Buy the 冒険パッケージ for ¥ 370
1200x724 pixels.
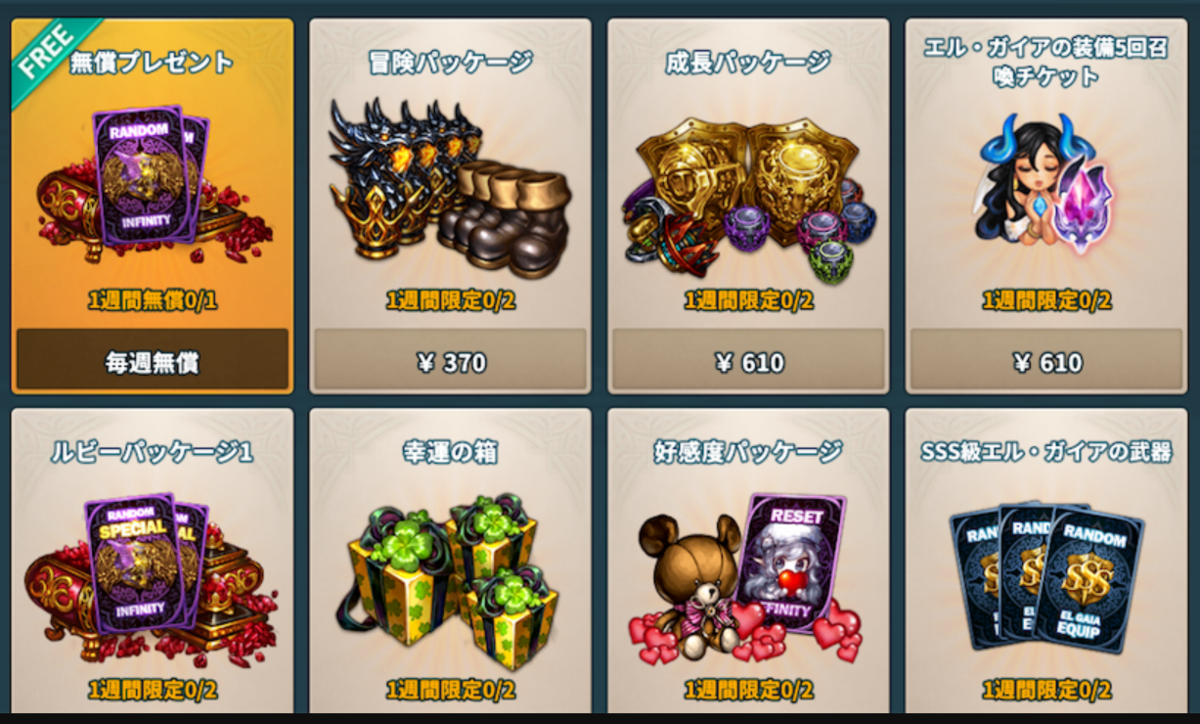(450, 361)
